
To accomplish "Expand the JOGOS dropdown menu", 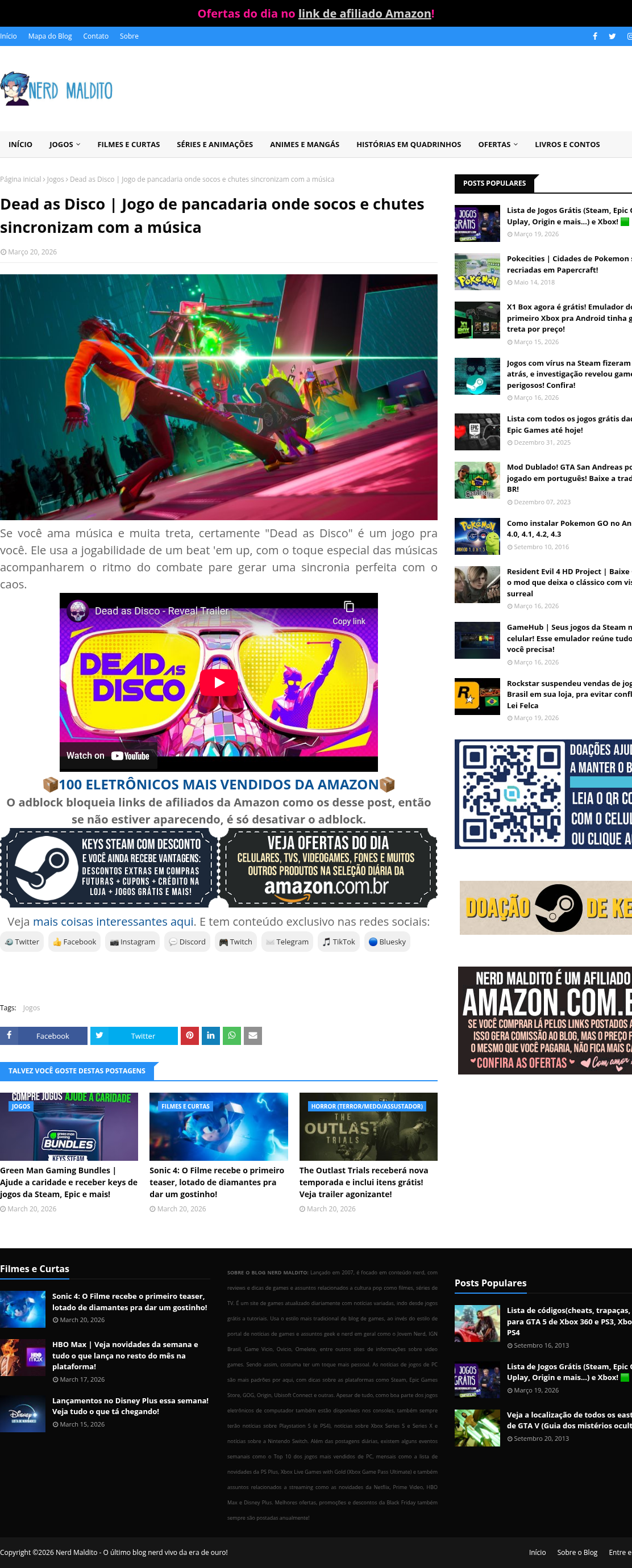I will point(65,144).
